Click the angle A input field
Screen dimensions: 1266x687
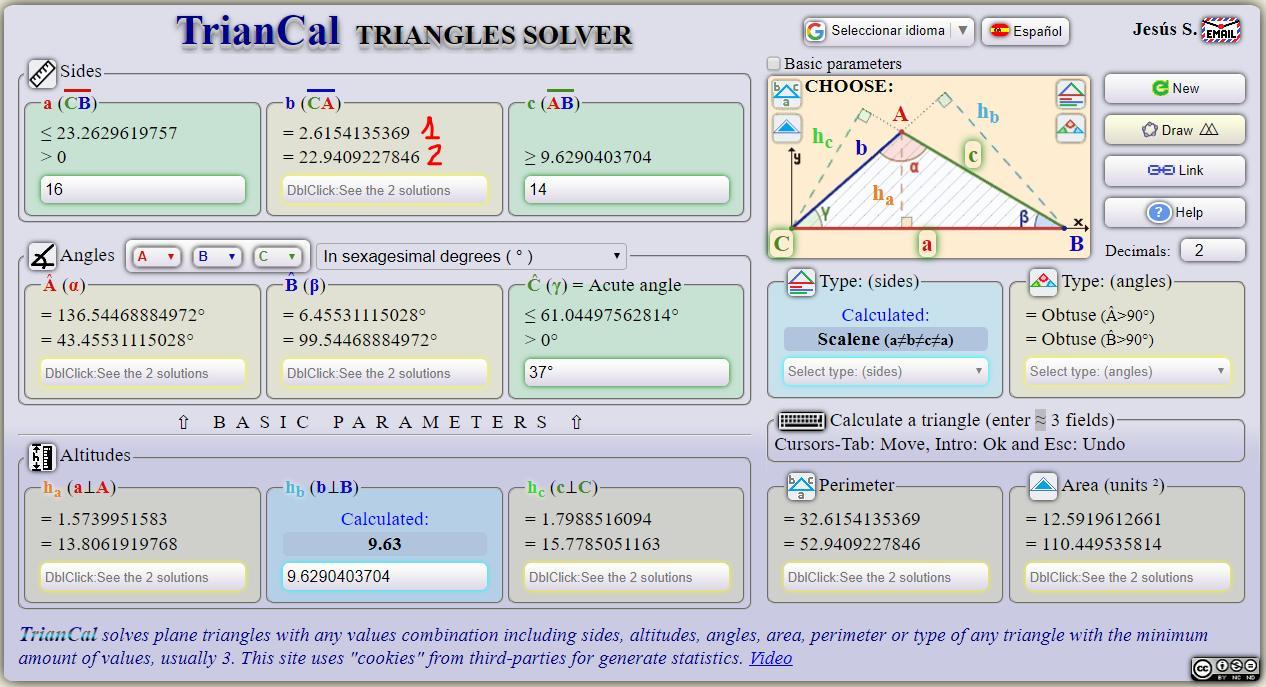(143, 373)
